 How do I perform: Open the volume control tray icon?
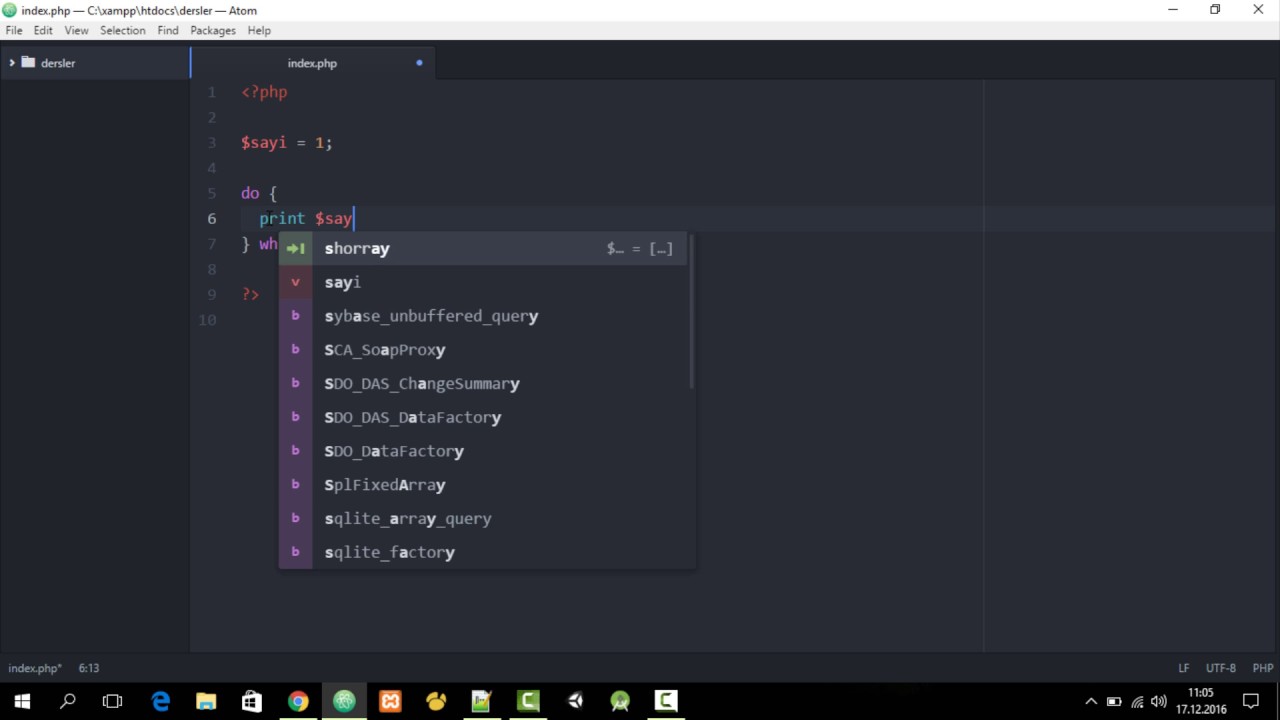pyautogui.click(x=1159, y=701)
